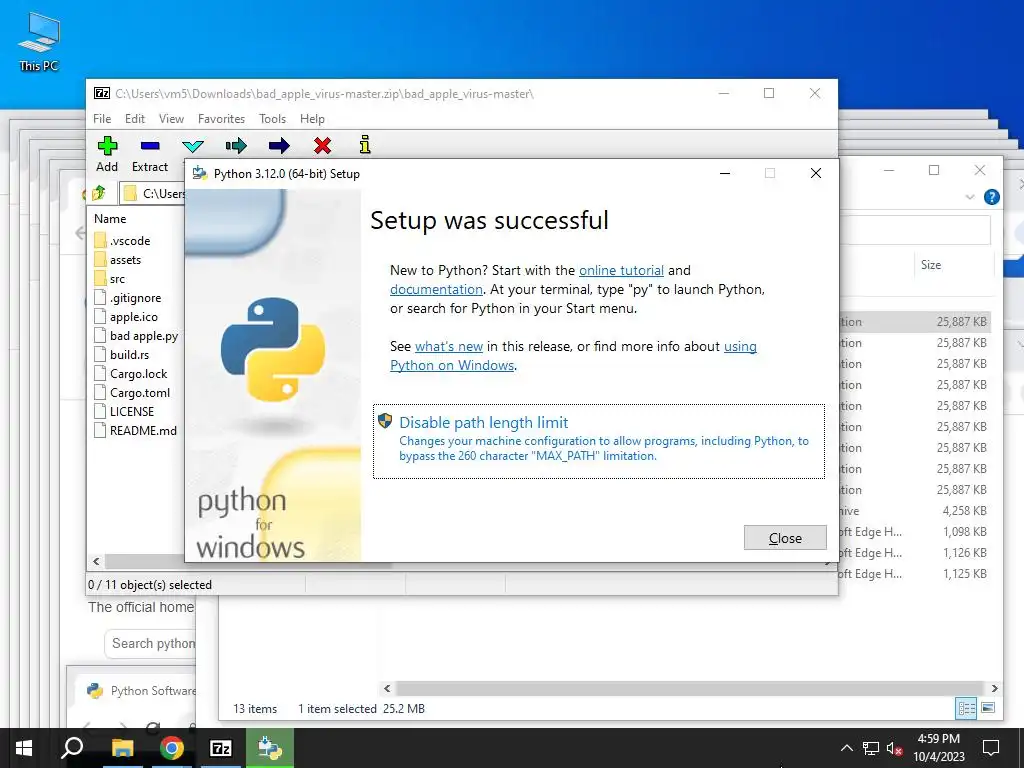Screen dimensions: 1024x768
Task: Open the Edit menu in 7-Zip
Action: [x=135, y=119]
